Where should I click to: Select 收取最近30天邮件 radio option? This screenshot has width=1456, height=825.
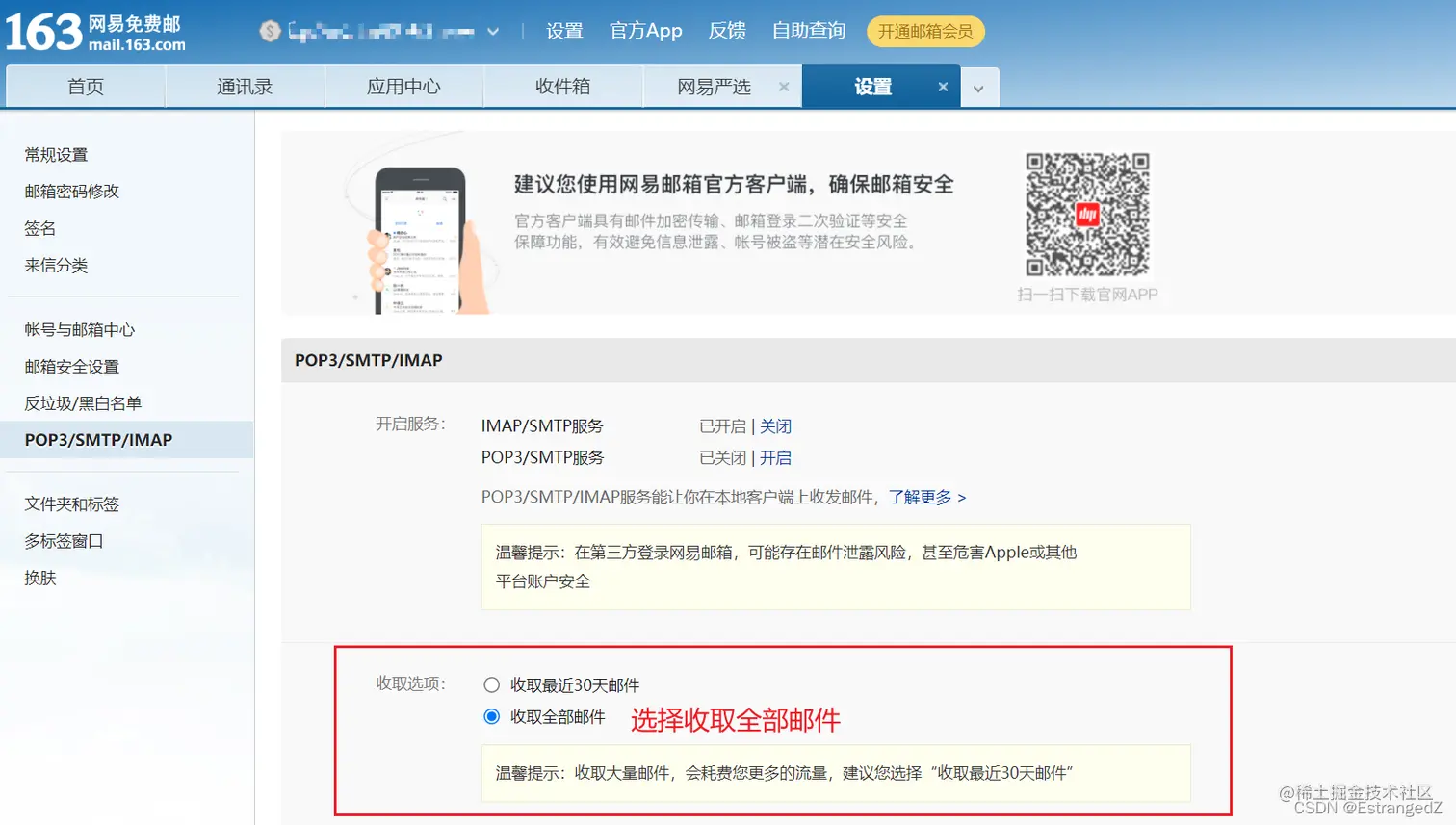pyautogui.click(x=491, y=684)
